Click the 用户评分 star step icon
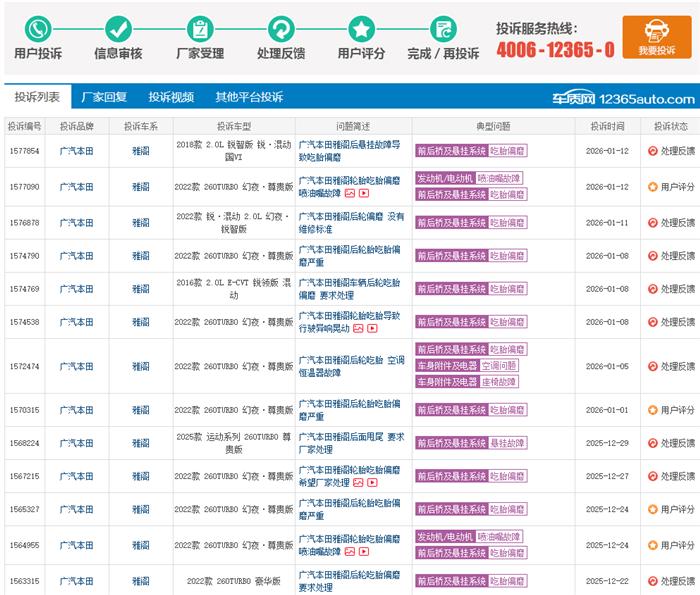Screen dimensions: 700x595 [x=361, y=27]
